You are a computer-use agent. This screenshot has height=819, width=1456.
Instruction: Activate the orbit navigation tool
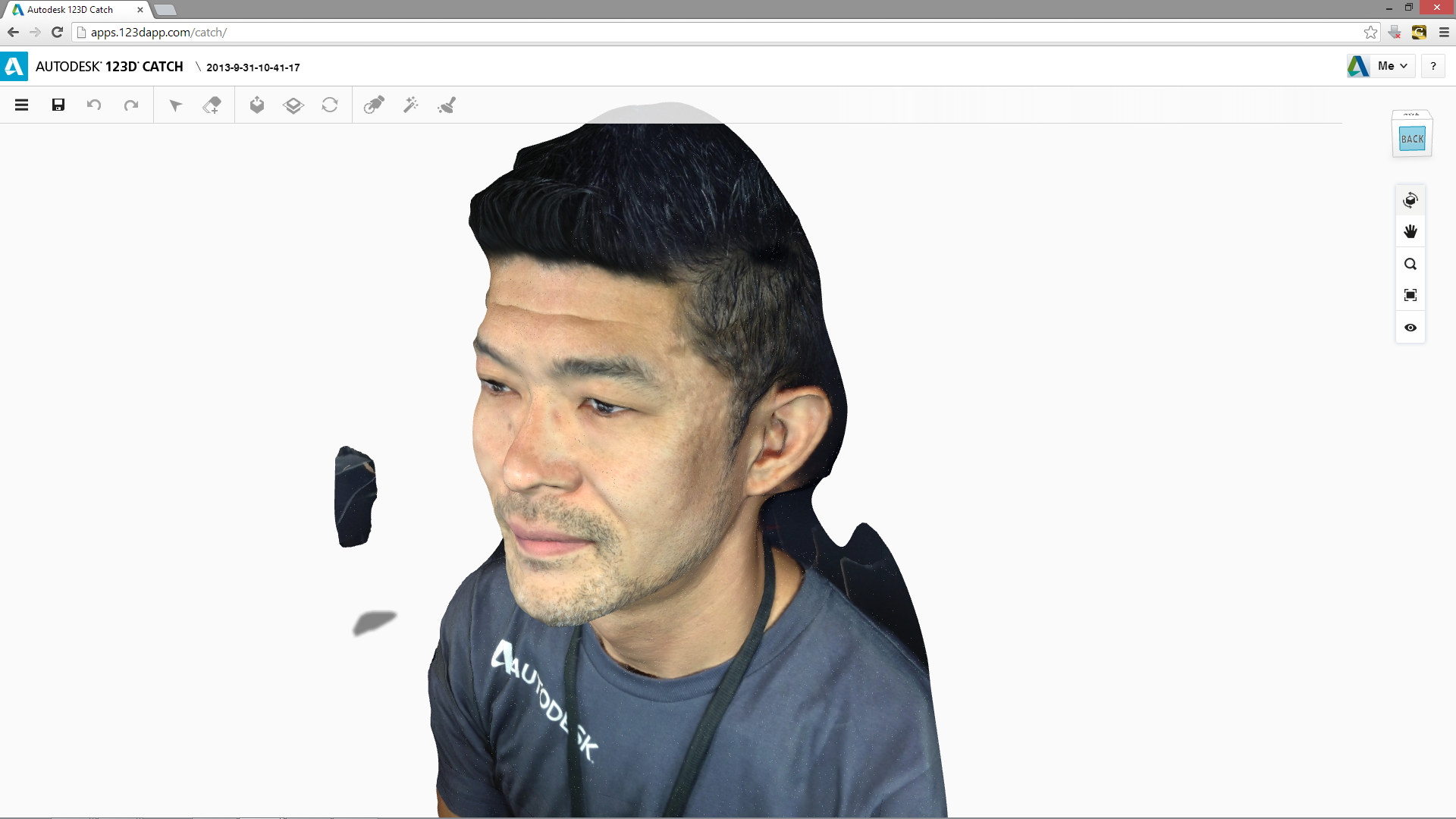click(1410, 200)
